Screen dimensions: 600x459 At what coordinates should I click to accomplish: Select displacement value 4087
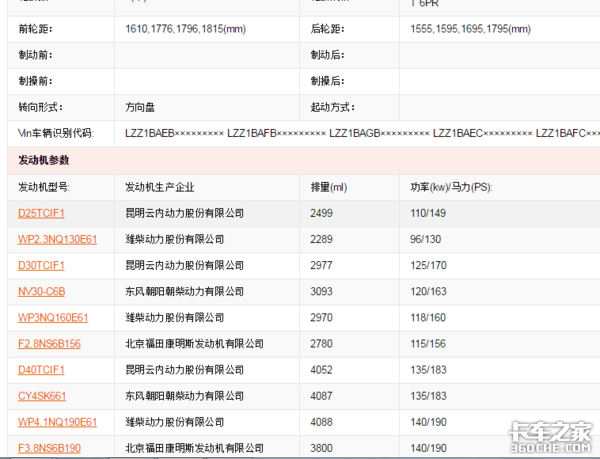coord(321,396)
